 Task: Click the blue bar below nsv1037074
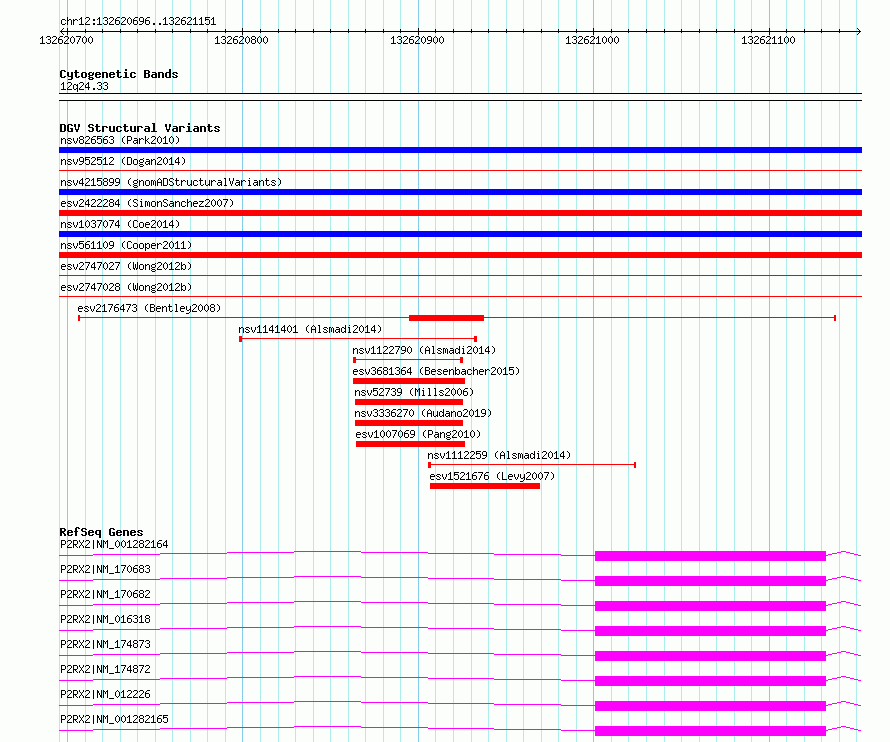tap(460, 234)
